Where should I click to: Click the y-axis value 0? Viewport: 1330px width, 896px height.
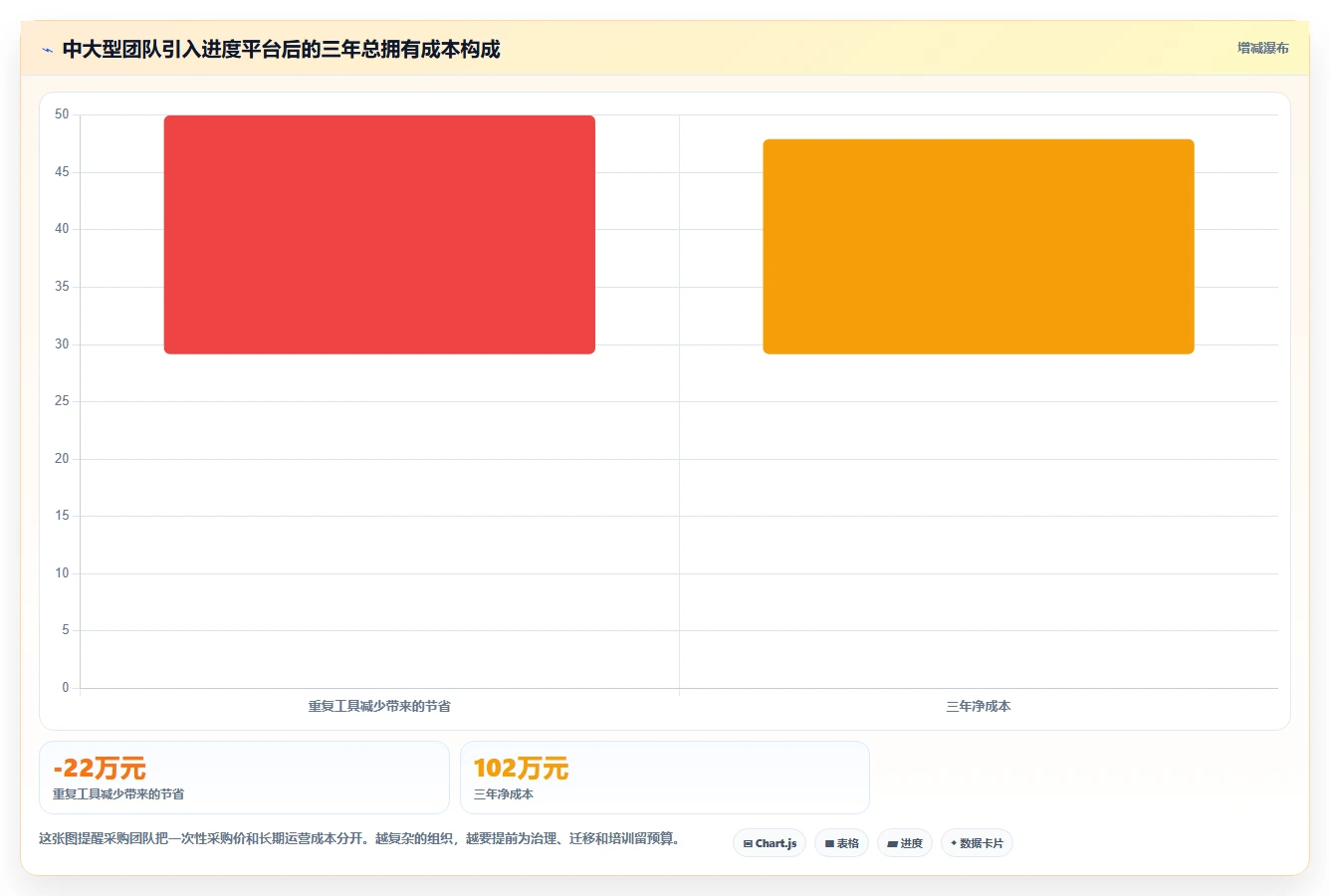point(66,687)
